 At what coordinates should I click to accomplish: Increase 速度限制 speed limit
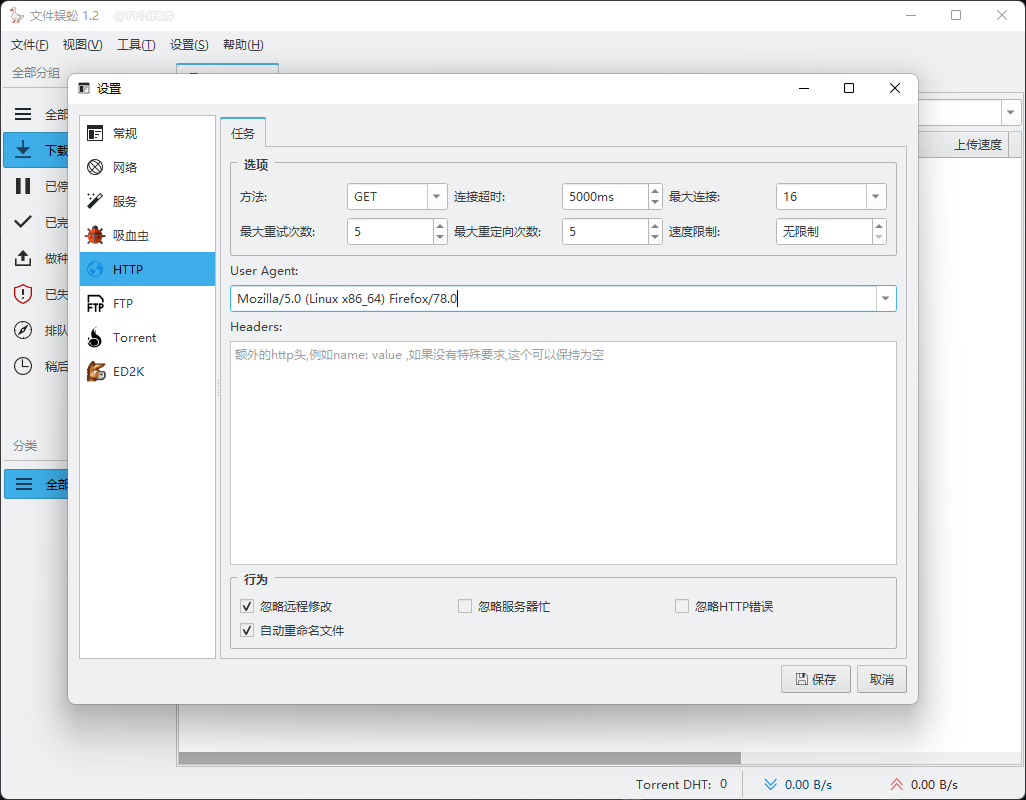click(879, 226)
